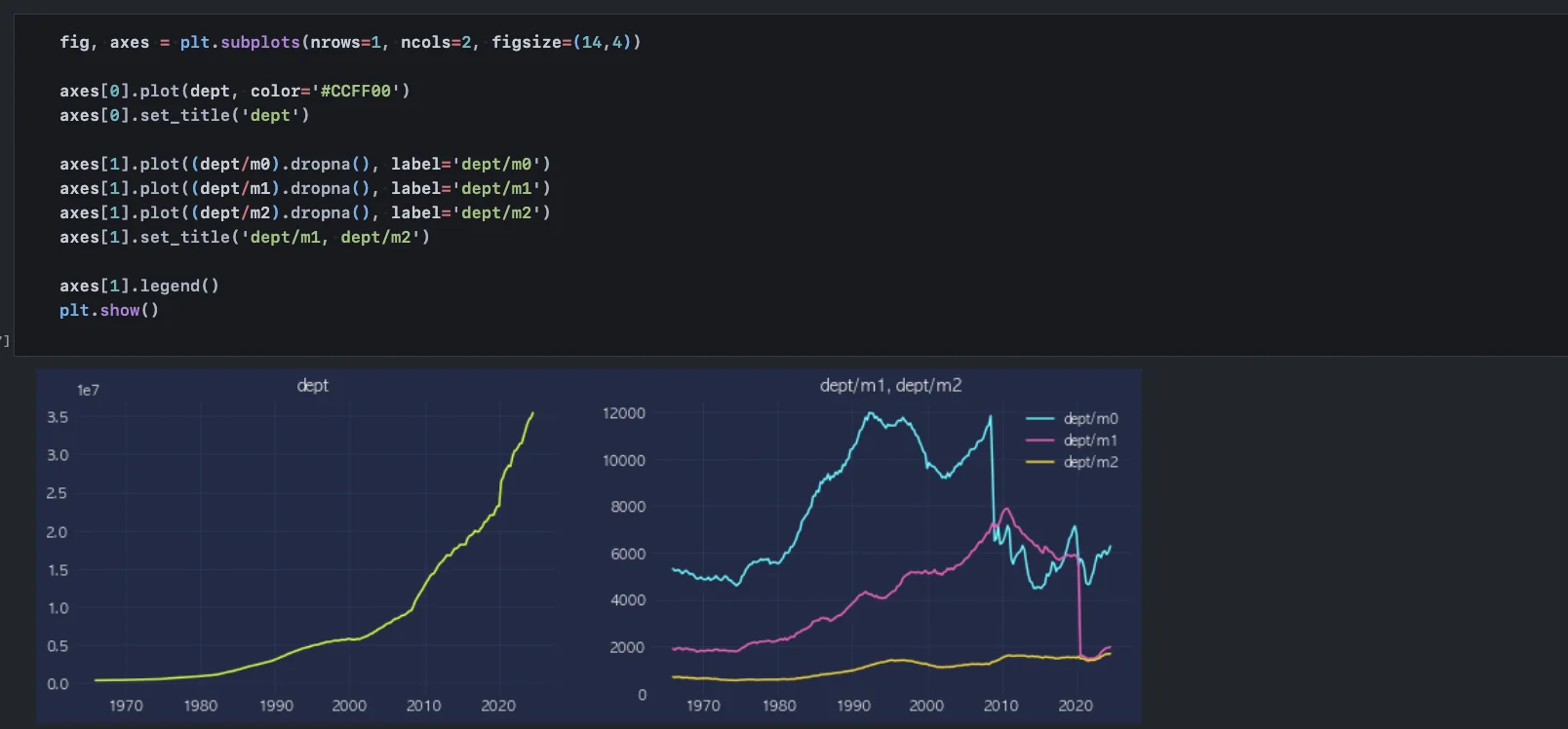Click the plt.show() line in the code cell
The width and height of the screenshot is (1568, 729).
108,310
